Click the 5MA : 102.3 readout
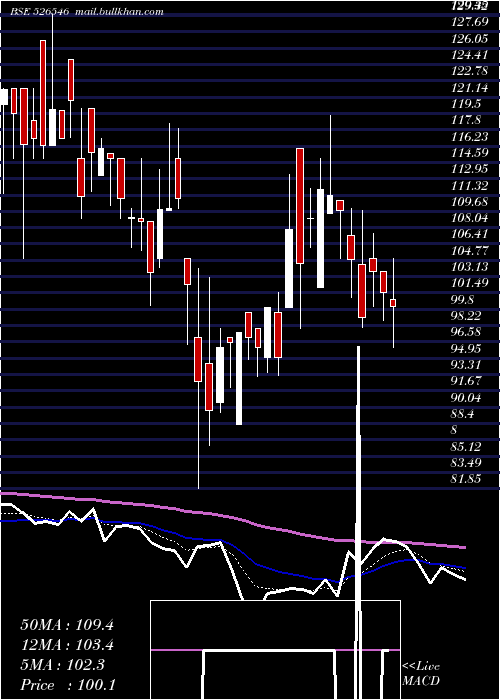Viewport: 500px width, 700px height. click(x=62, y=665)
